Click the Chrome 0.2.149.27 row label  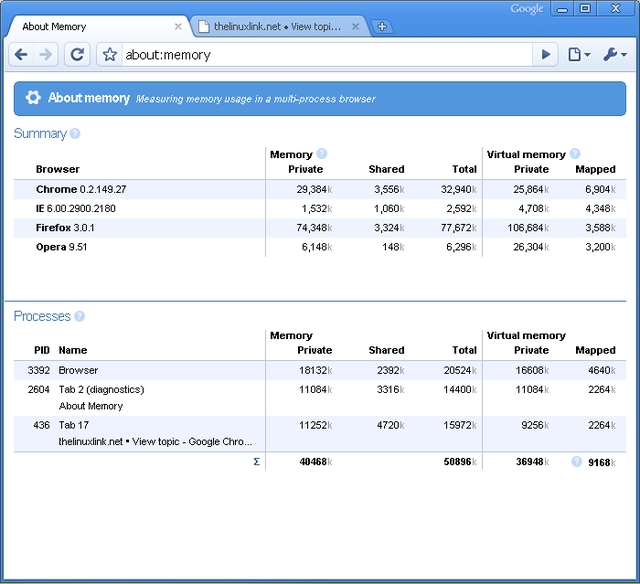81,189
